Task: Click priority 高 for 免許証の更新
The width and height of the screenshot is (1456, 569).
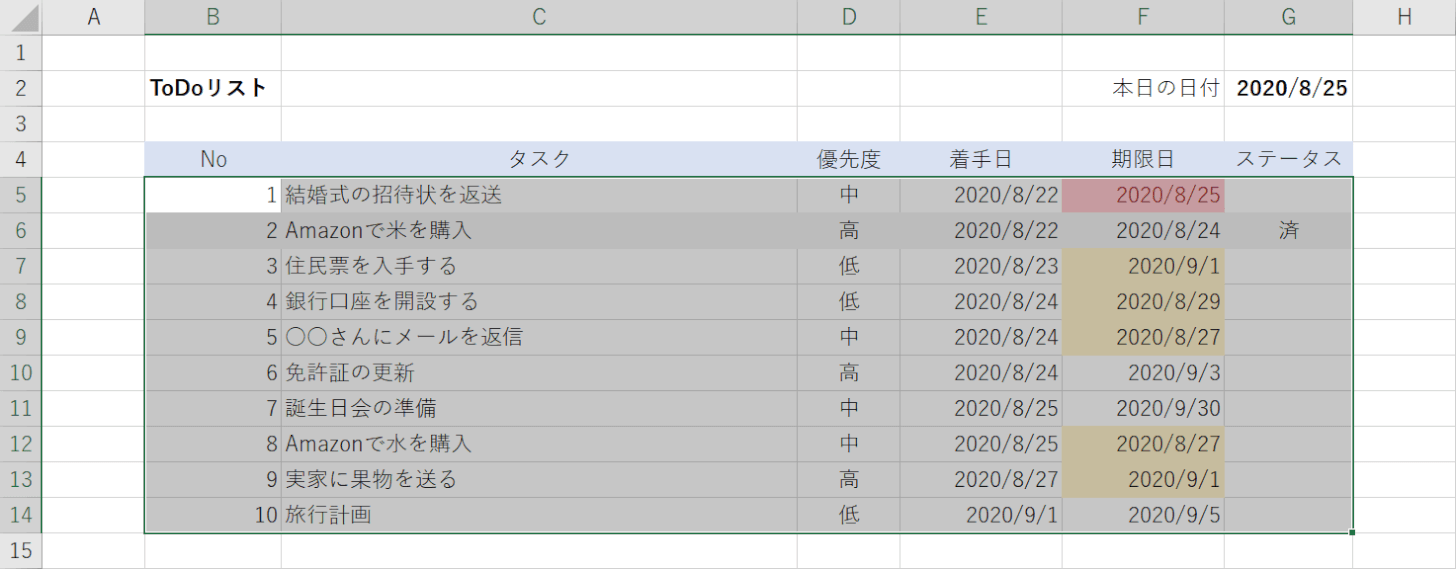Action: 849,373
